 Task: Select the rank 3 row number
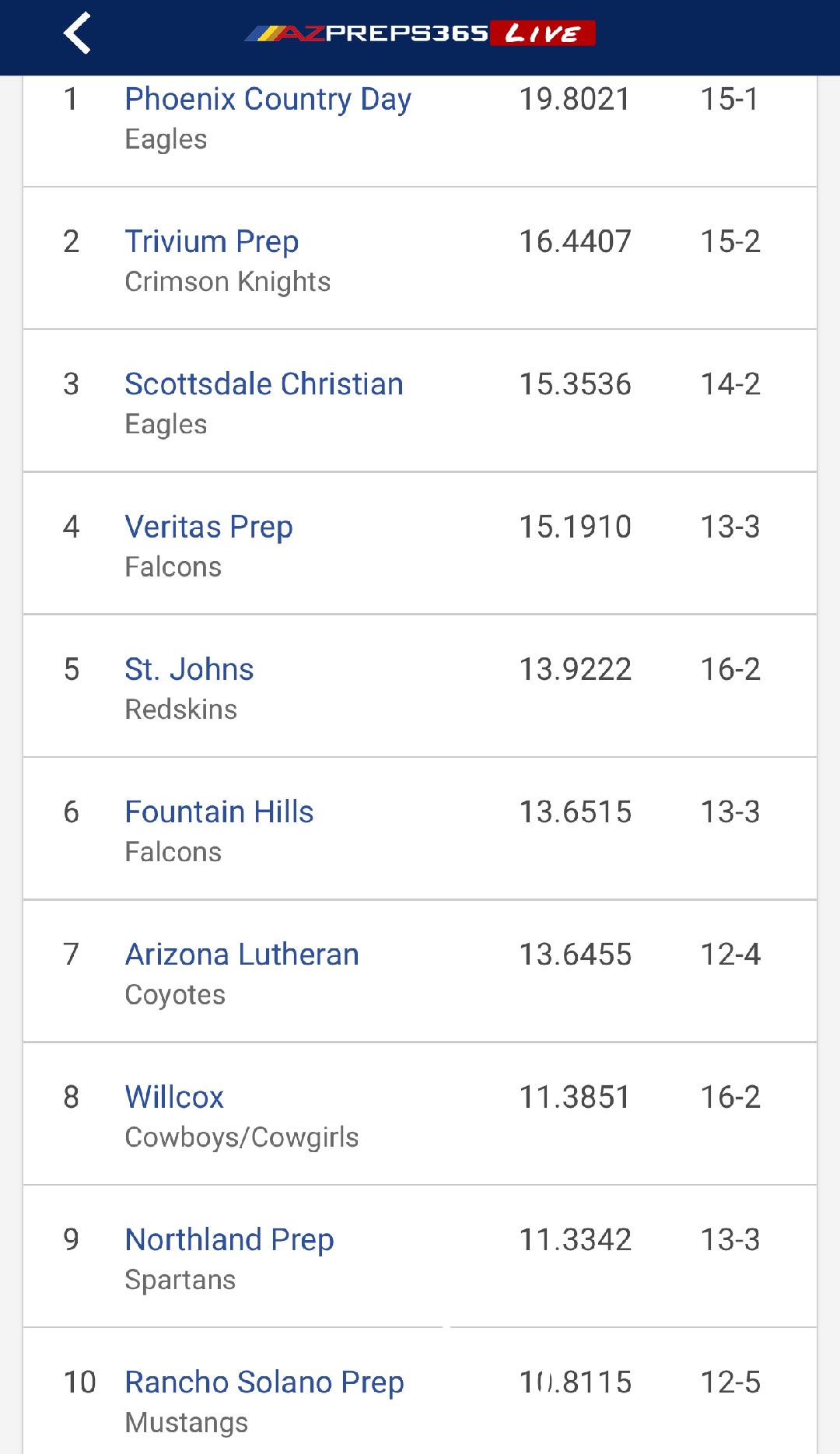point(71,384)
